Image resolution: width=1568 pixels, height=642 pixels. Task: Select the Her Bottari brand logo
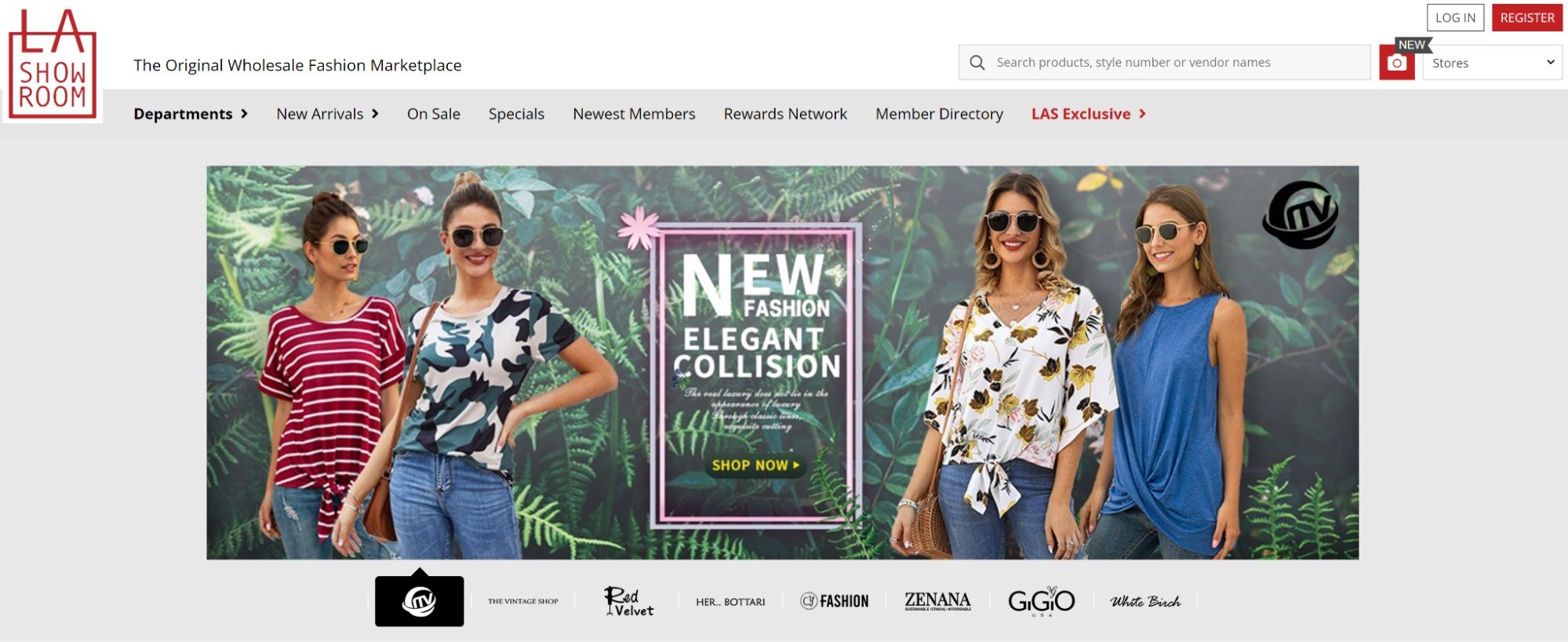pos(730,602)
